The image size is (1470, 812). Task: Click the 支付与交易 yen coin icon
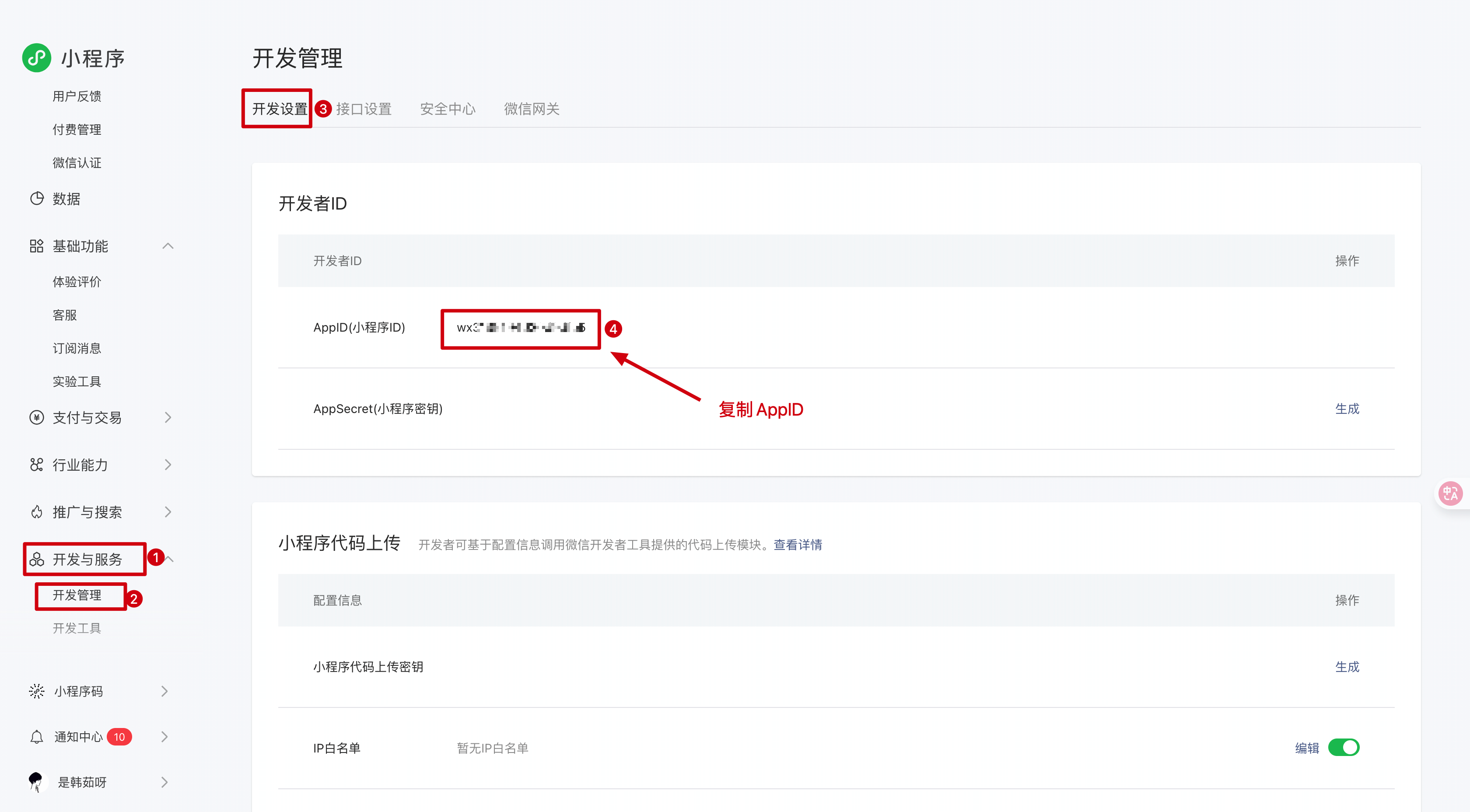click(36, 418)
